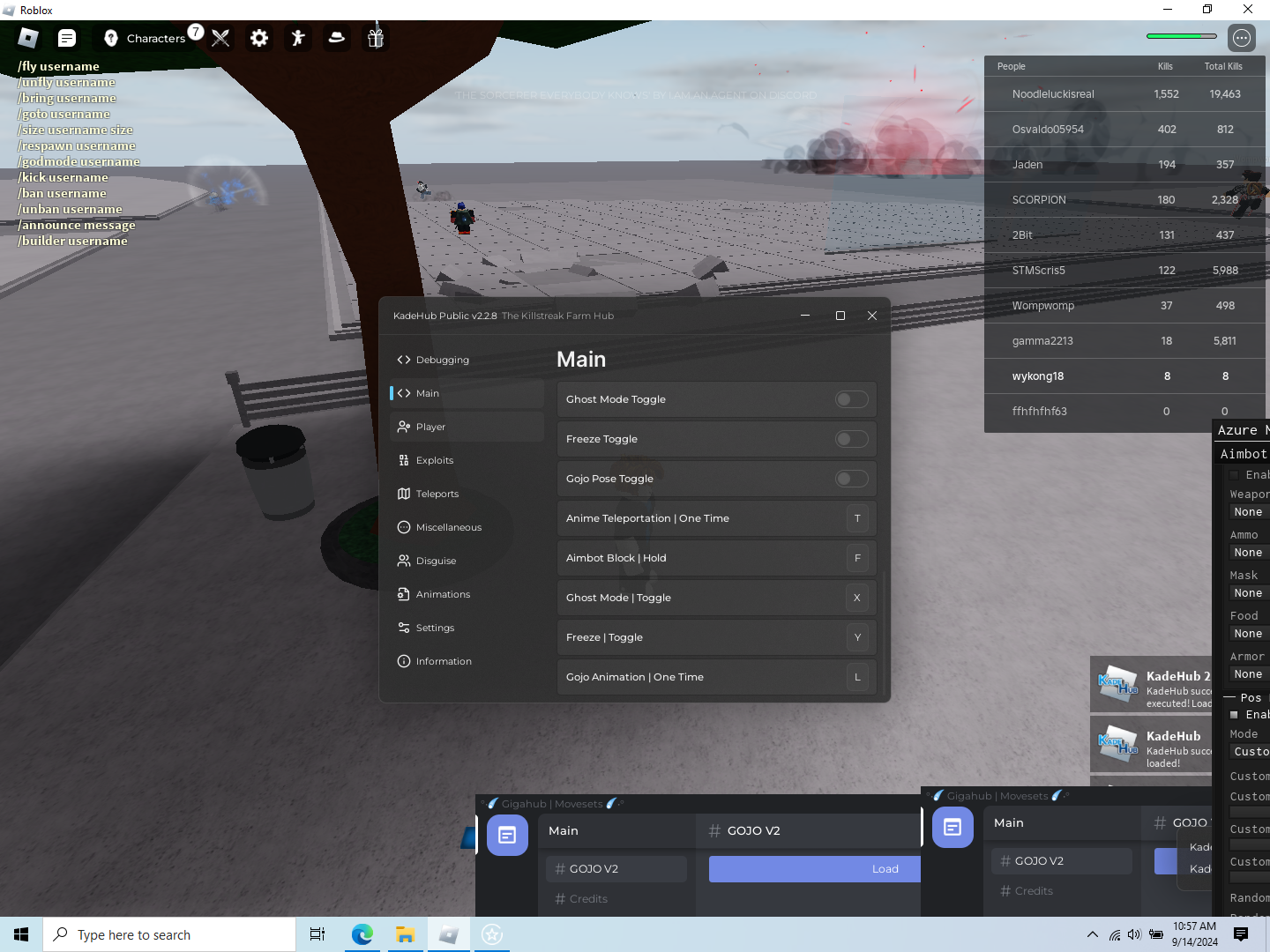Click the KadeHub 2 notification thumbnail
The height and width of the screenshot is (952, 1270).
(1118, 685)
